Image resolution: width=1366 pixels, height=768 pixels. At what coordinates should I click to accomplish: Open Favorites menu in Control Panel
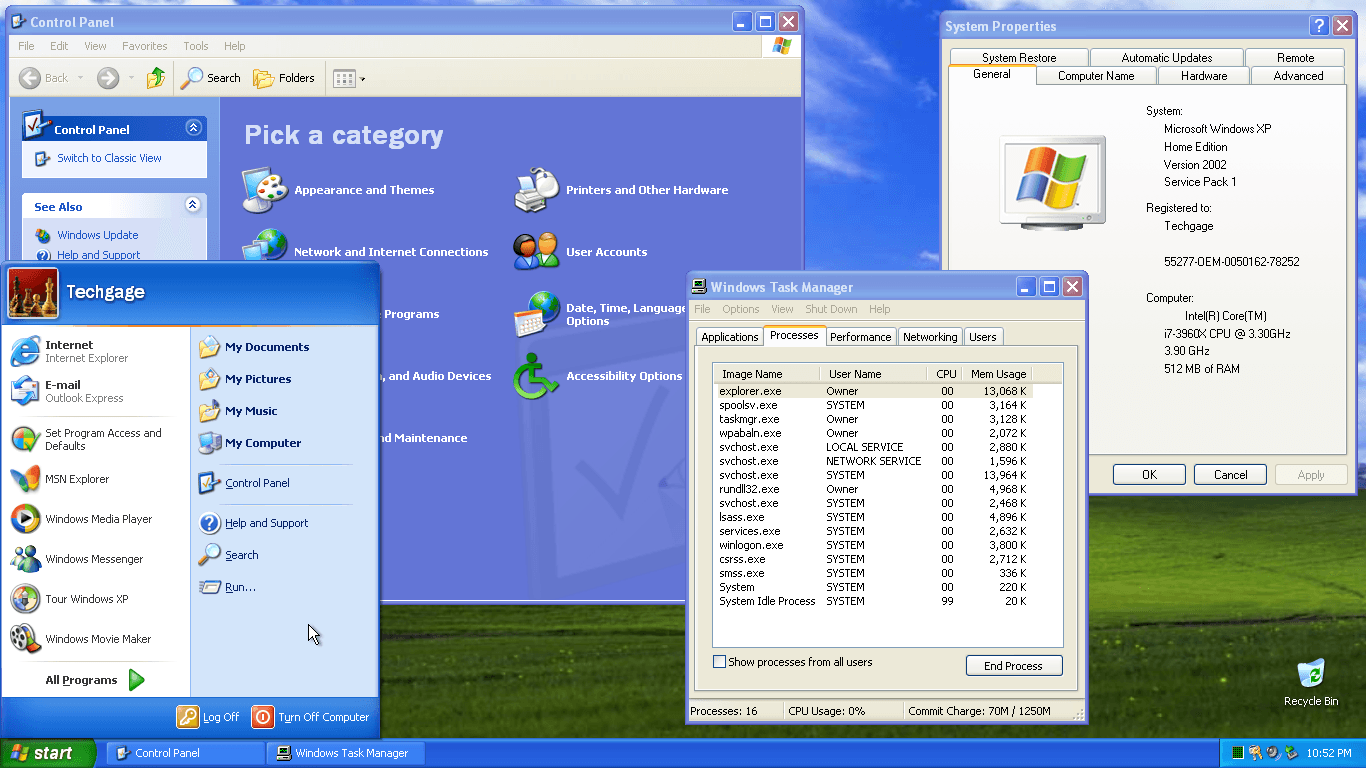click(145, 46)
